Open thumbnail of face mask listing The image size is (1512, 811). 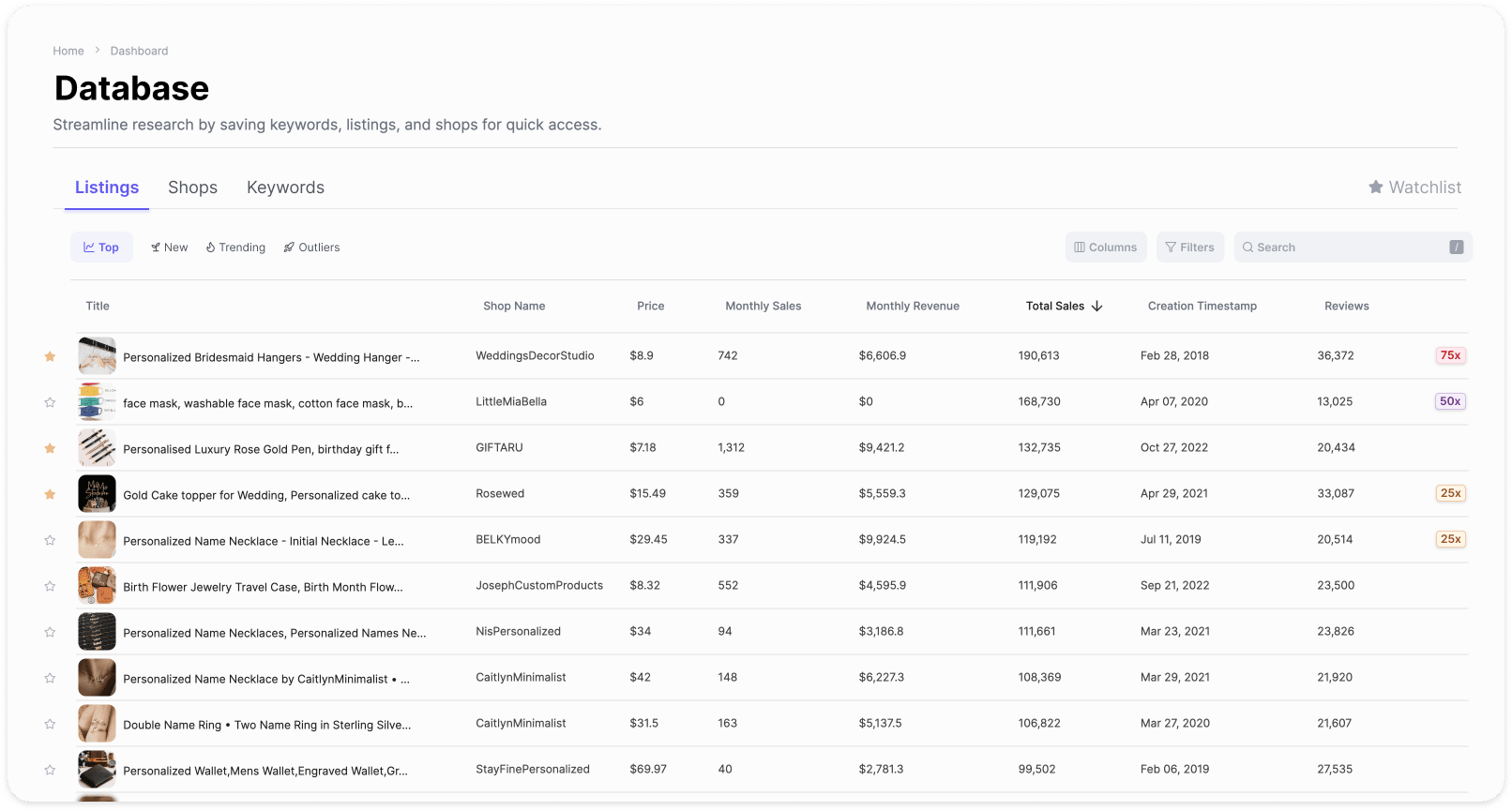click(98, 402)
